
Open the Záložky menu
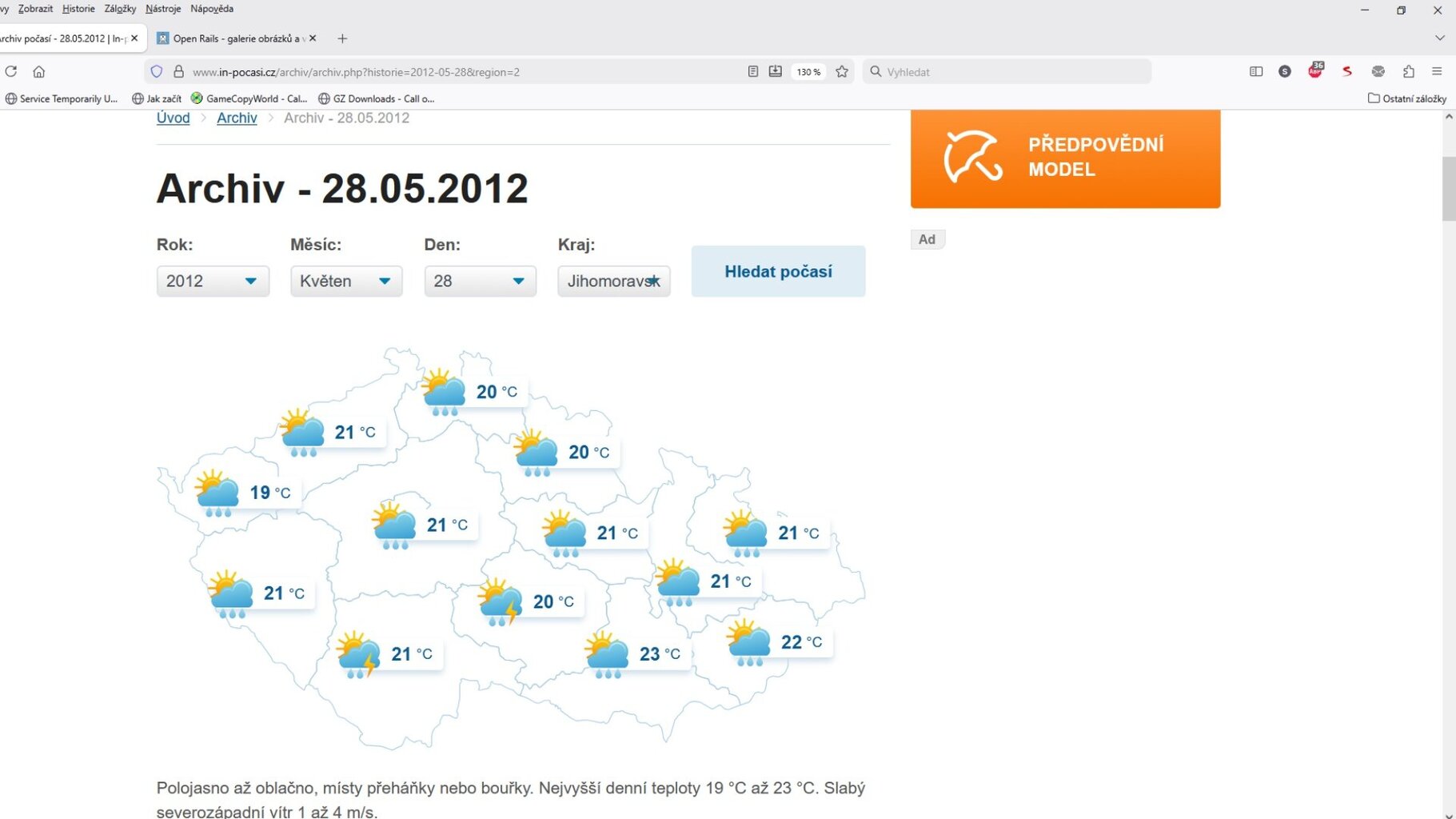[x=120, y=9]
